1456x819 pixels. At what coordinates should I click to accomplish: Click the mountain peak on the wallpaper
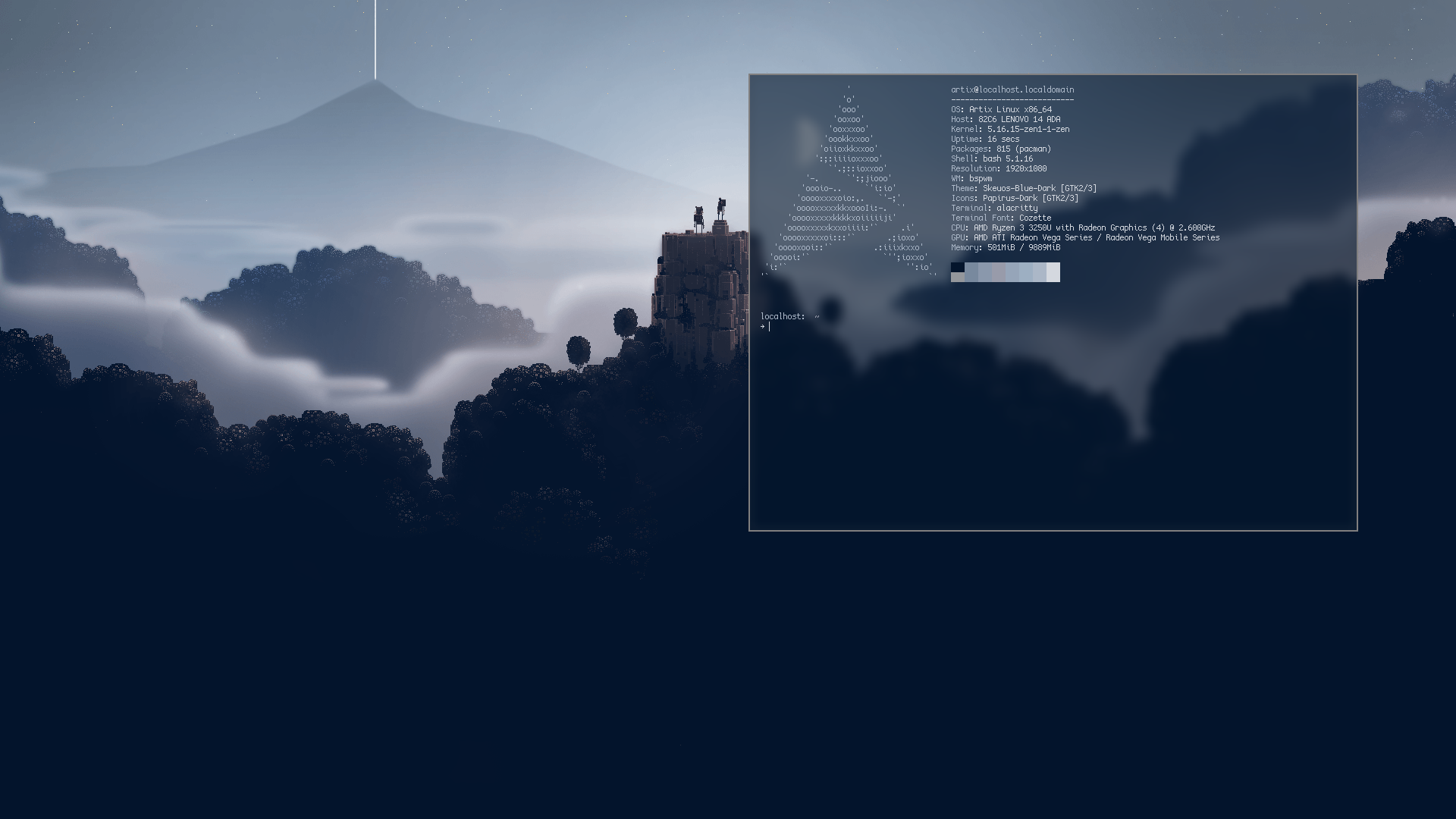(375, 83)
